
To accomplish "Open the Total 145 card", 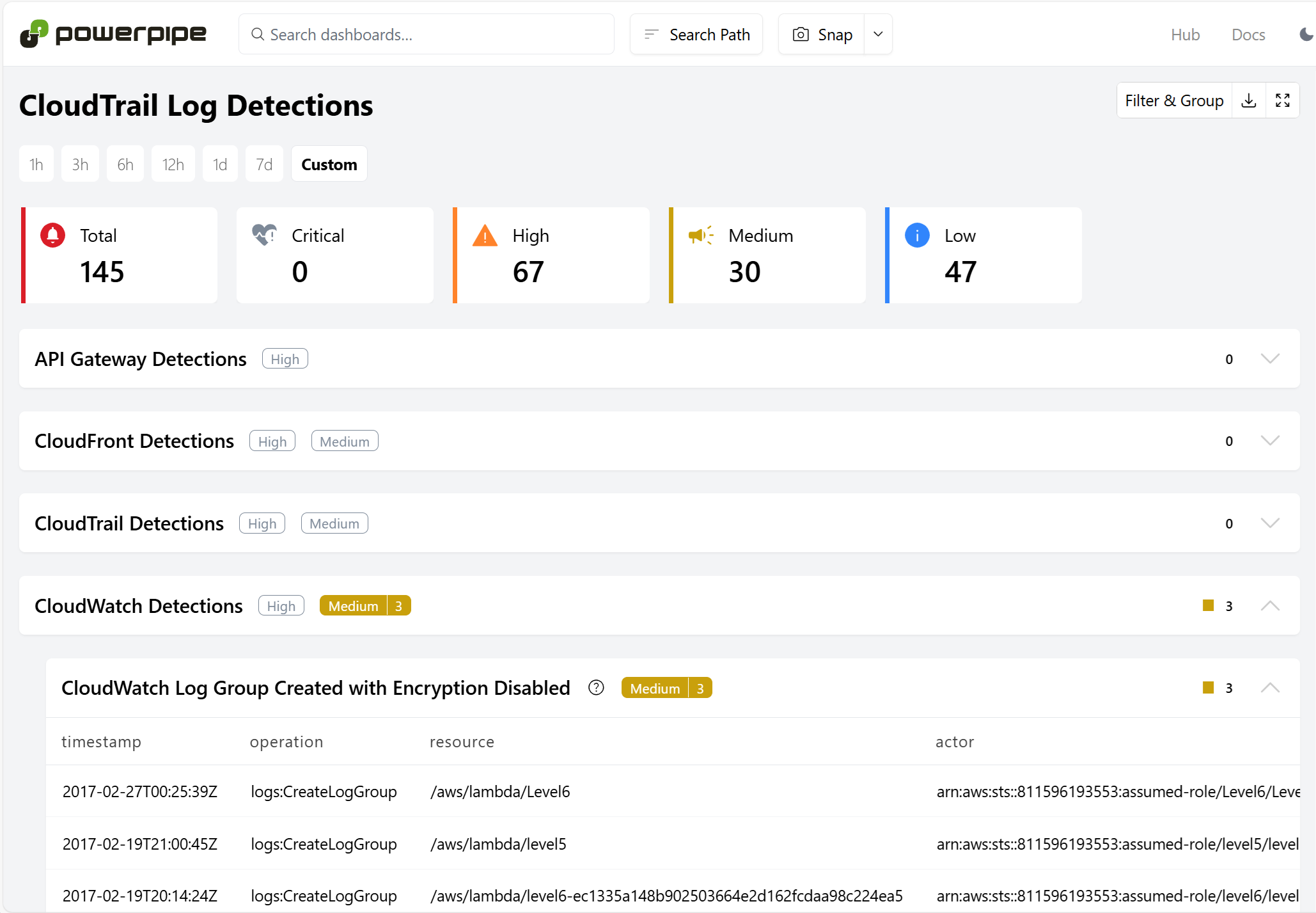I will [x=119, y=255].
